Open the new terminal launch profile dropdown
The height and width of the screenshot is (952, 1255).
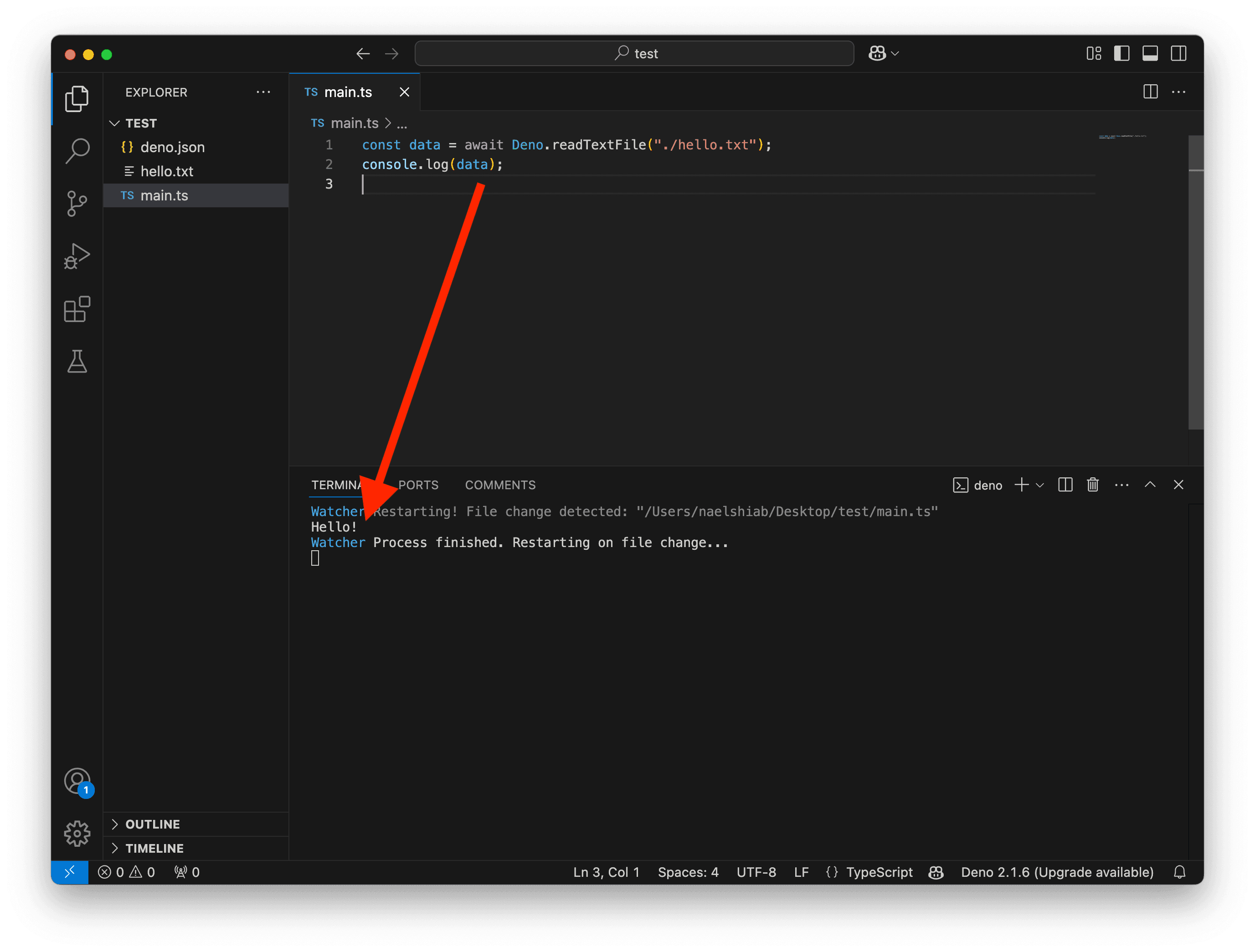[x=1040, y=486]
